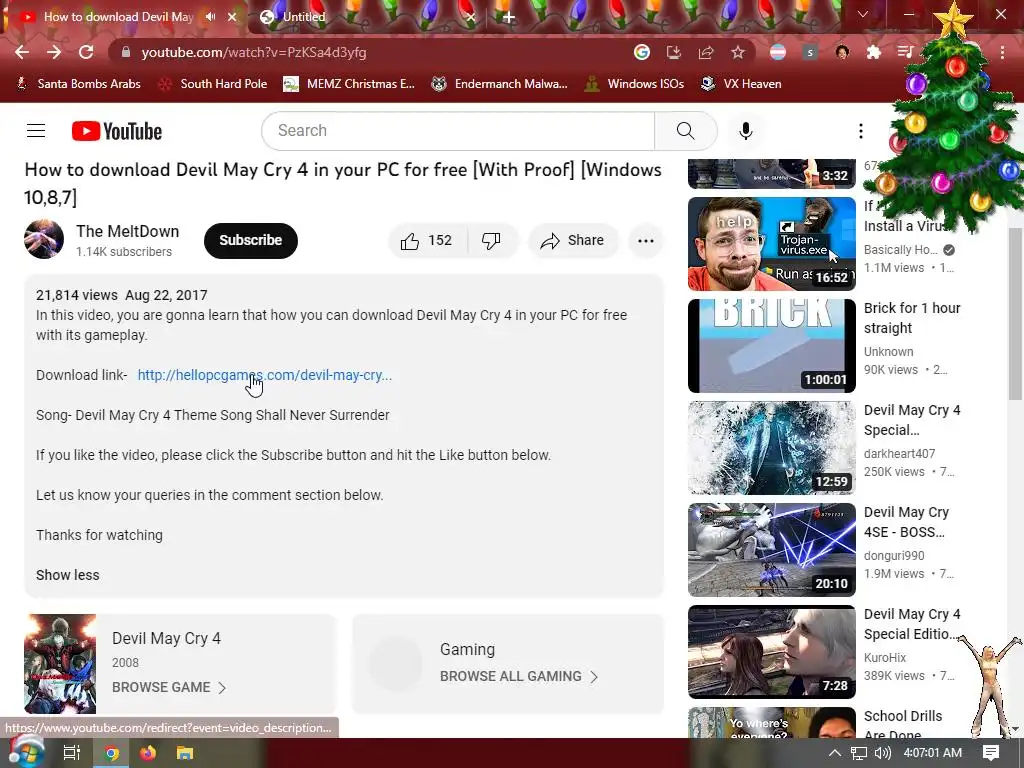Screen dimensions: 1024x768
Task: Open media controls in Chrome toolbar
Action: (905, 52)
